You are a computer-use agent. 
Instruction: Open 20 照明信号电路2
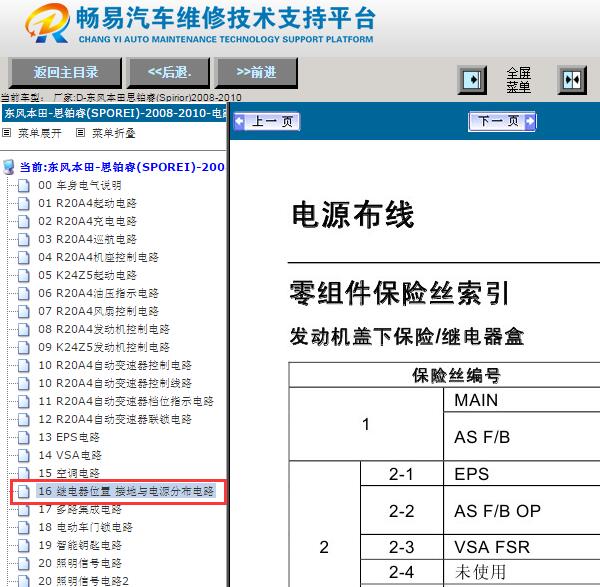pyautogui.click(x=83, y=581)
